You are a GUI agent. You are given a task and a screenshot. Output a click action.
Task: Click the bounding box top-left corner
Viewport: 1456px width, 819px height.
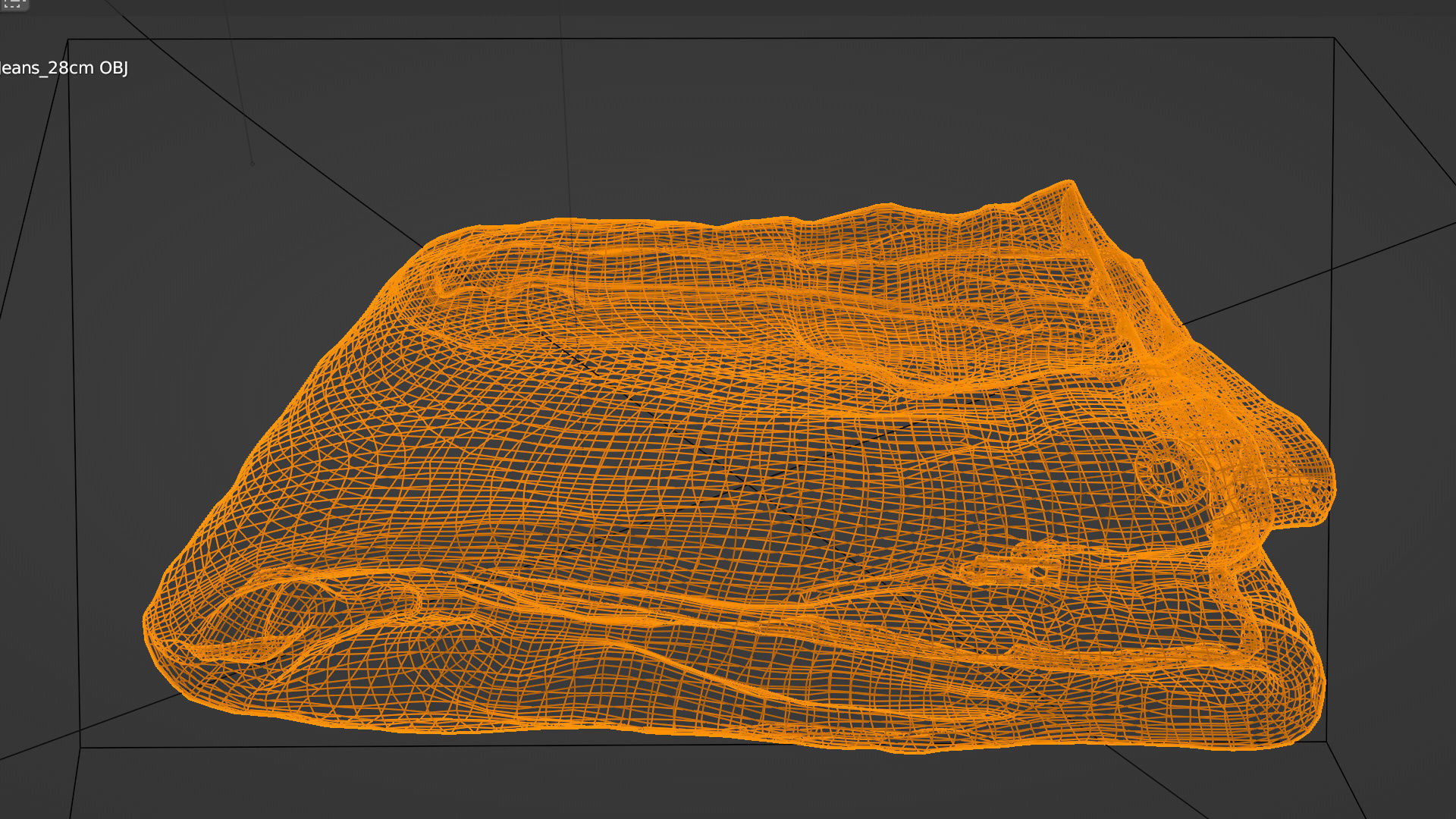click(68, 39)
